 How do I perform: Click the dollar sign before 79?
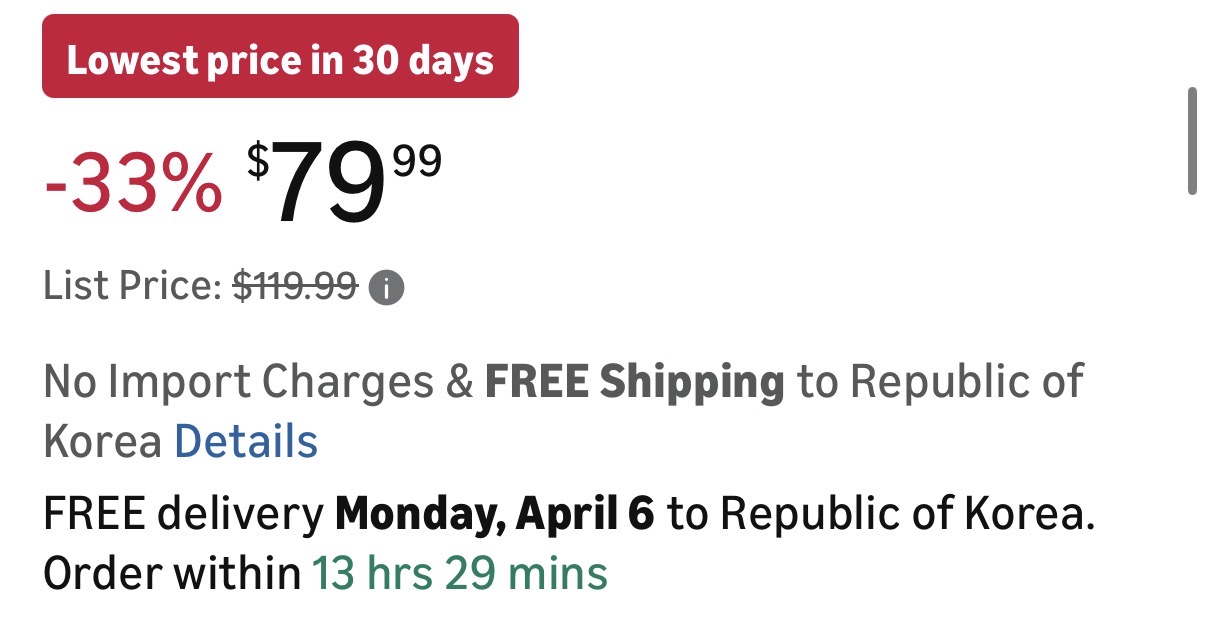click(x=258, y=160)
